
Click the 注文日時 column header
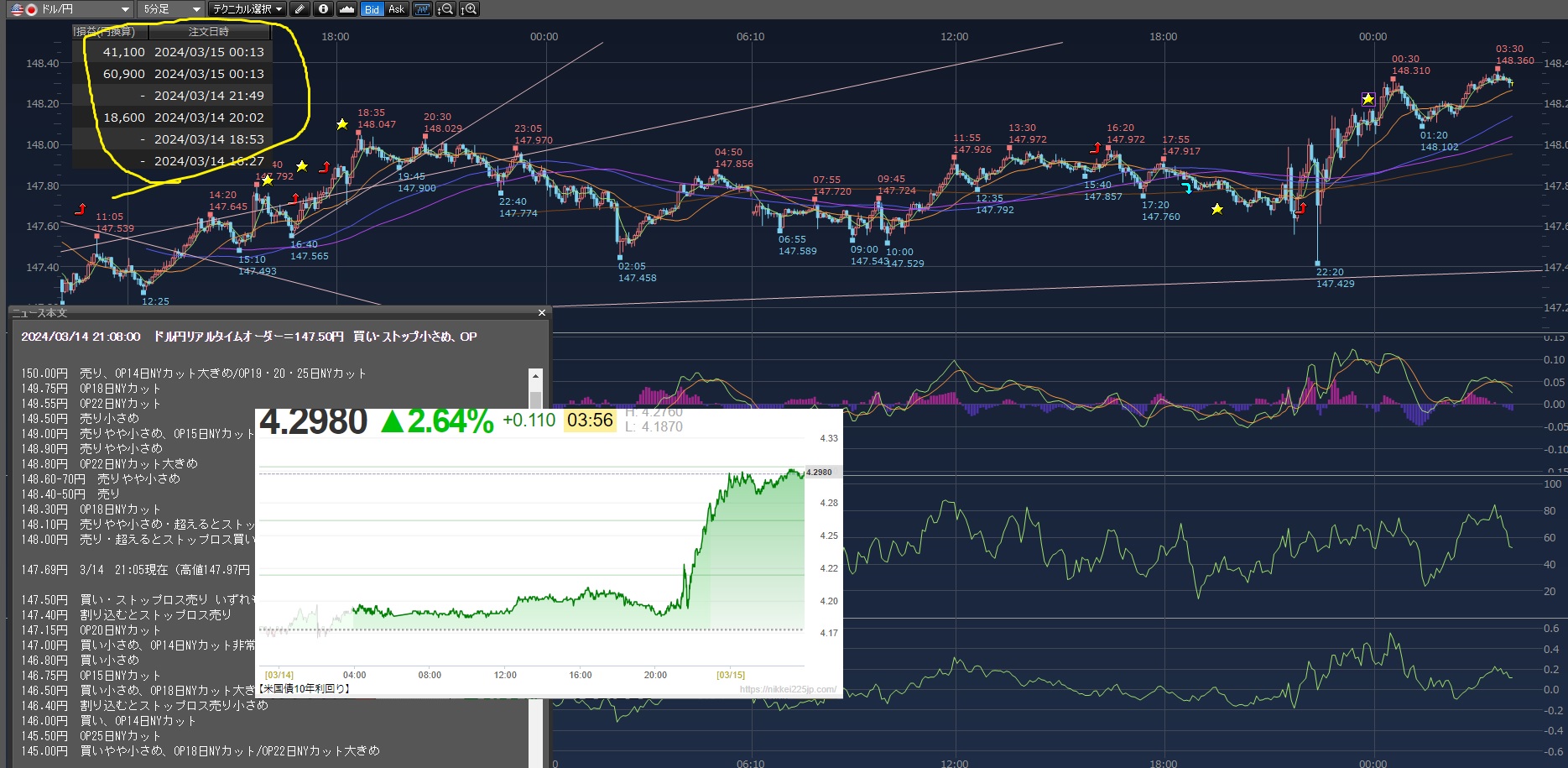point(209,32)
